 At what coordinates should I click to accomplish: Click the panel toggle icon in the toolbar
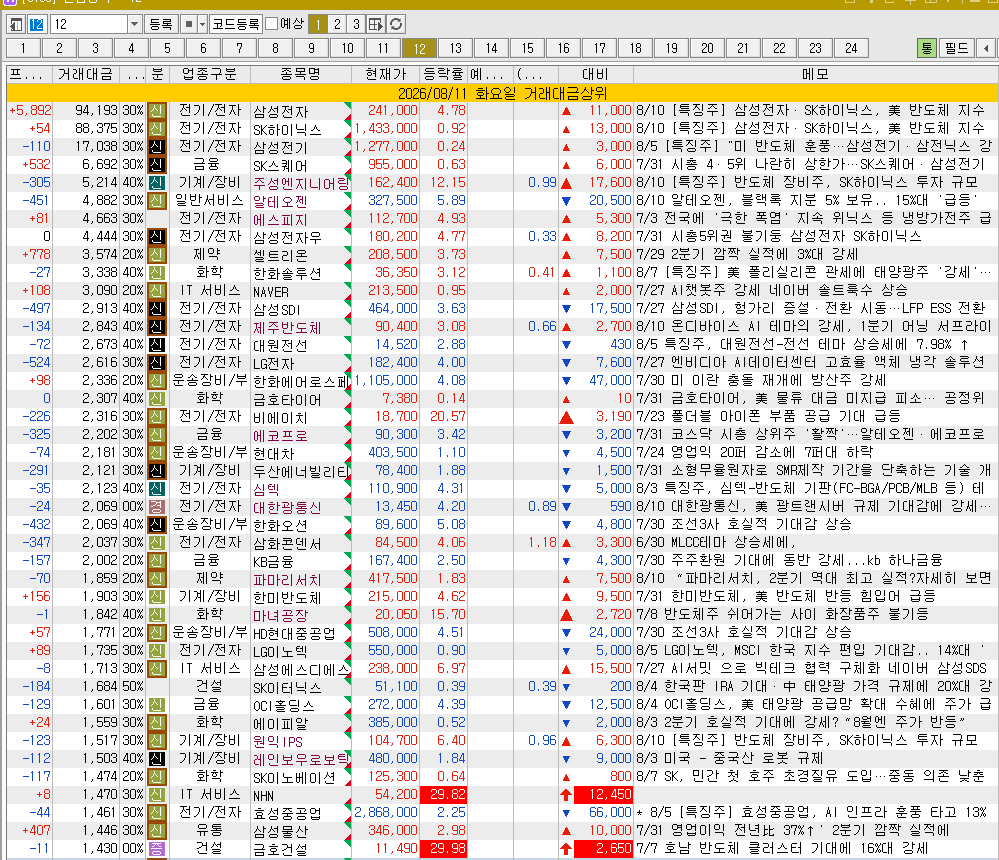tap(16, 24)
